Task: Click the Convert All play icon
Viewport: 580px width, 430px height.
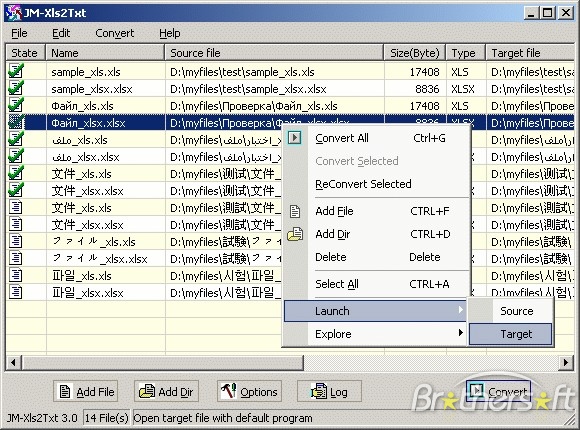Action: (x=294, y=138)
